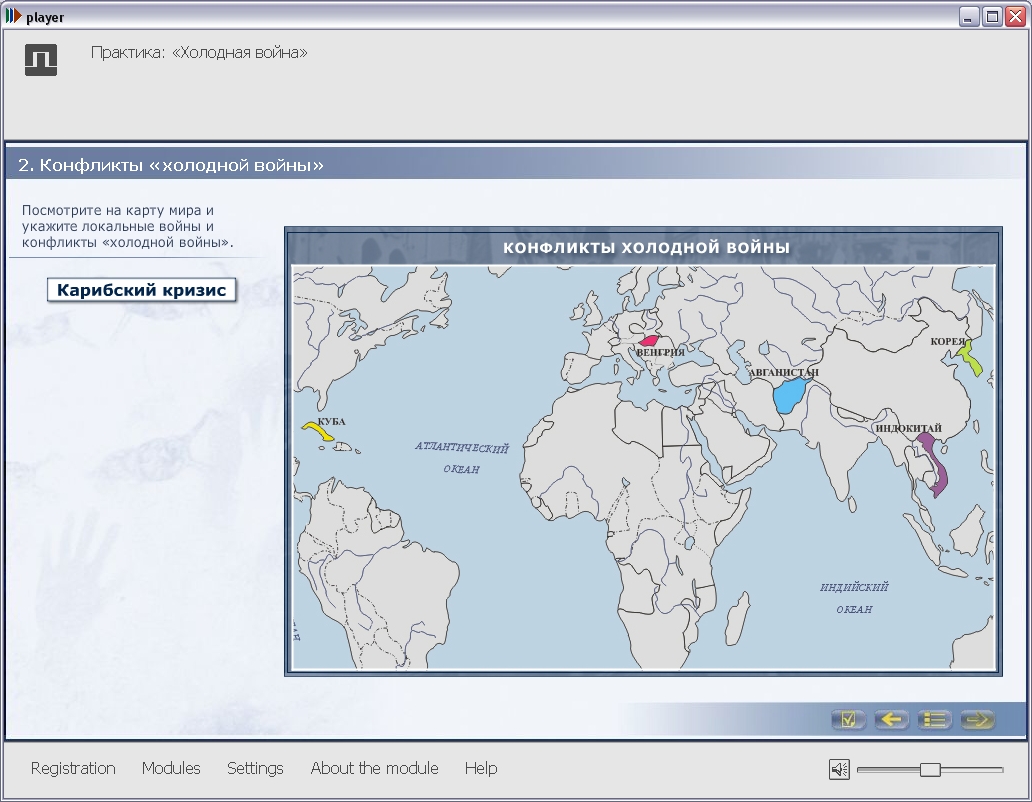This screenshot has width=1032, height=802.
Task: Click the module logo icon at top left
Action: [41, 60]
